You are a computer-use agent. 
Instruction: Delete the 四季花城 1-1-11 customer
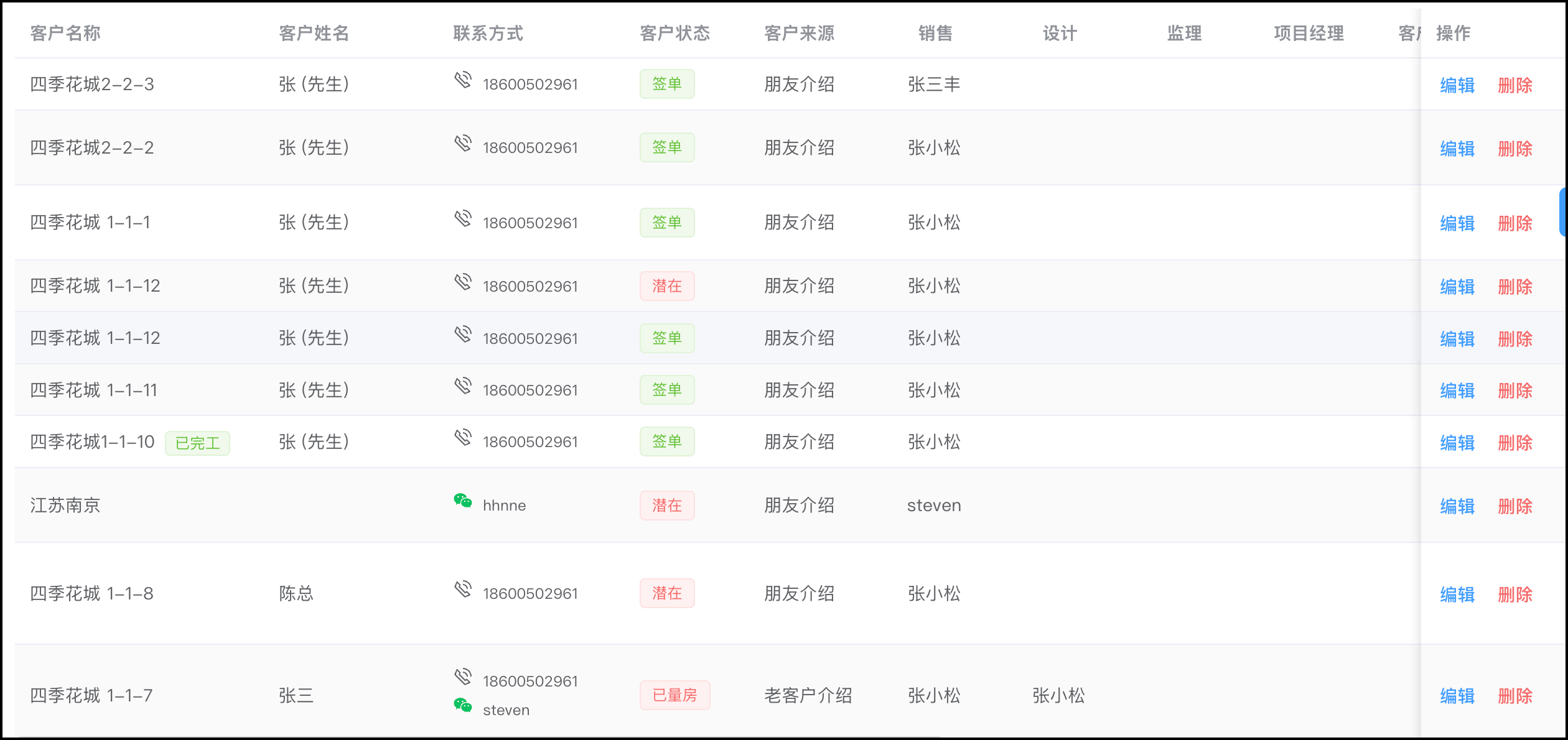tap(1515, 391)
